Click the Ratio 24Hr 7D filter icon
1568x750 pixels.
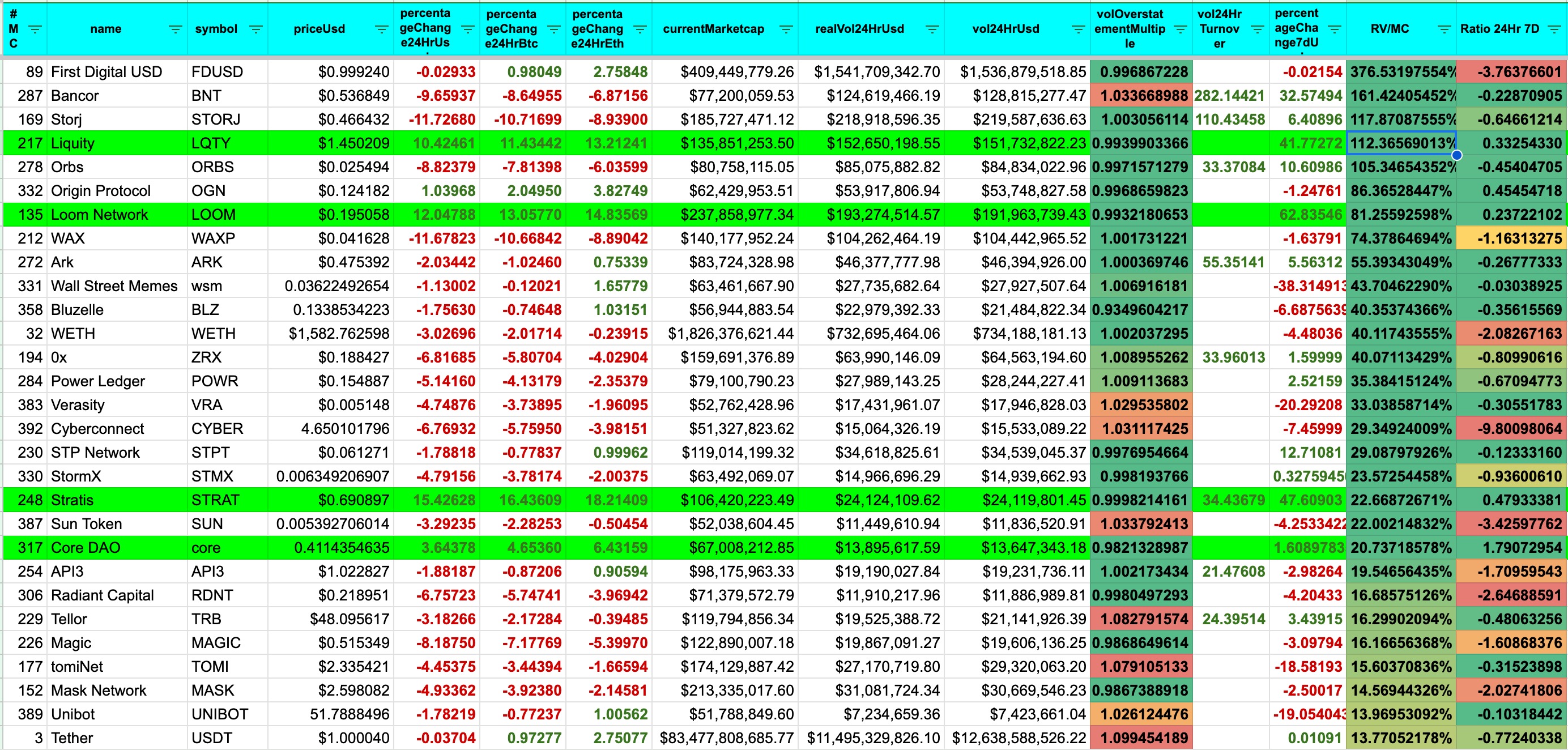coord(1554,29)
